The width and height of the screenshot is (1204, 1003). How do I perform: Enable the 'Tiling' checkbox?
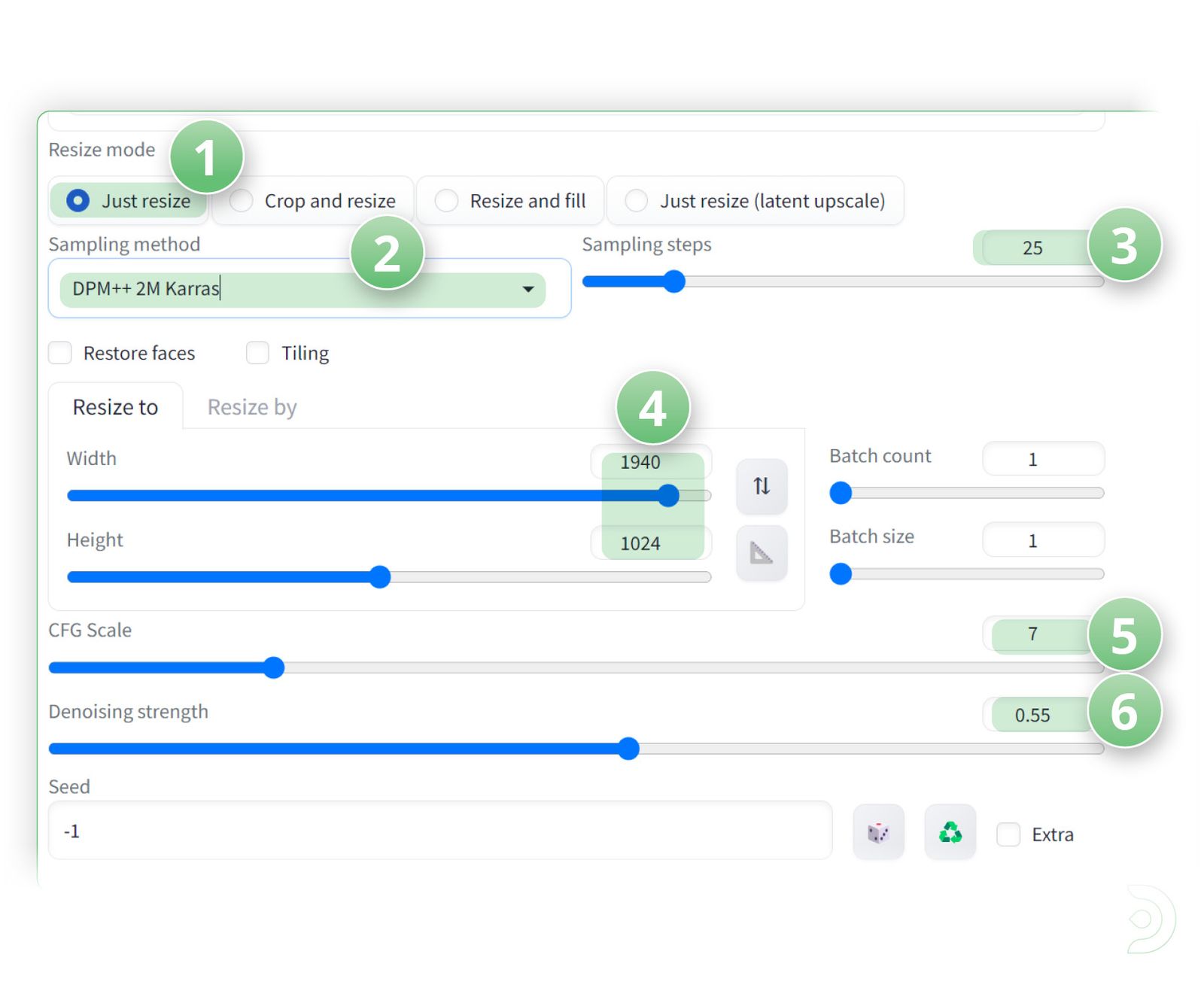click(257, 352)
